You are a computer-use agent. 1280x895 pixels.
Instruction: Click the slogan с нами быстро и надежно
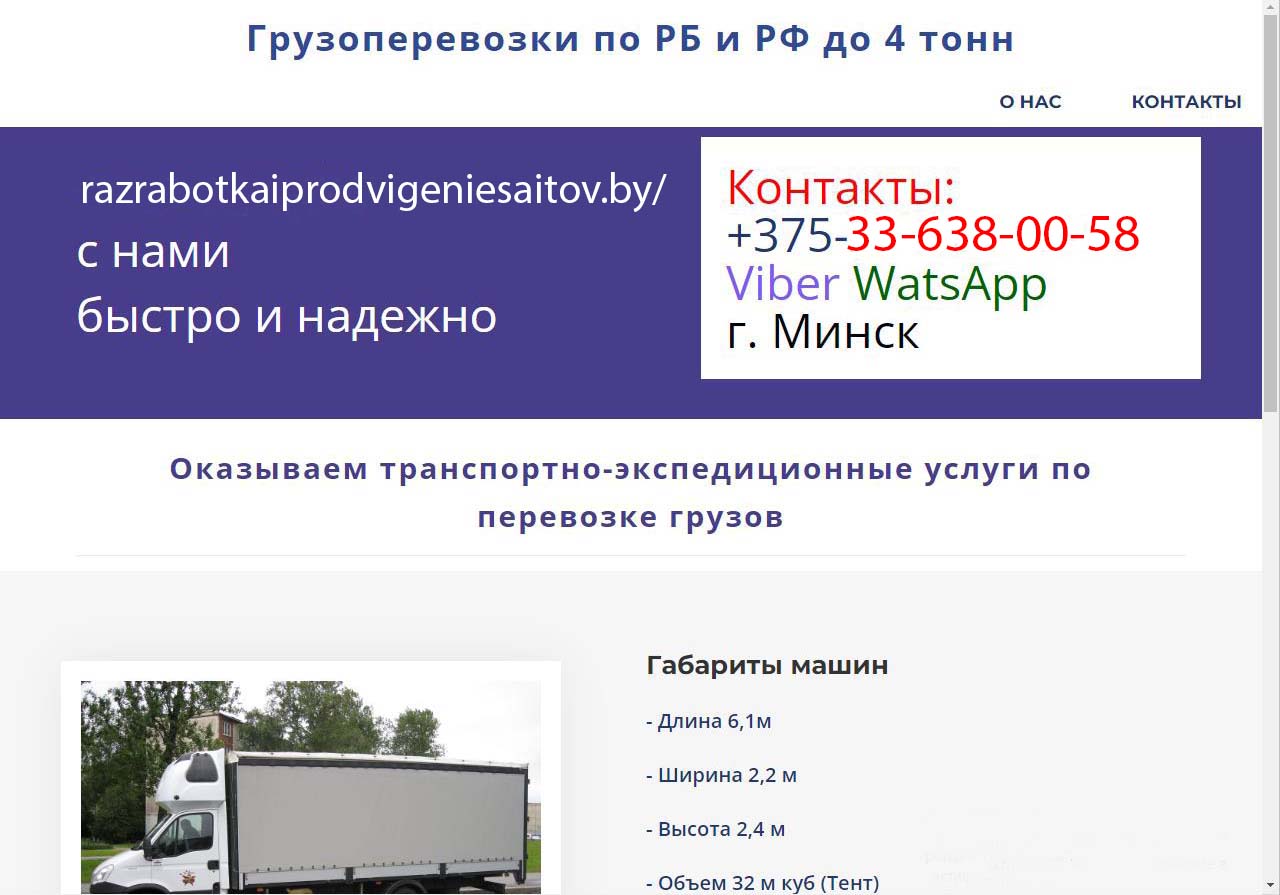tap(286, 284)
